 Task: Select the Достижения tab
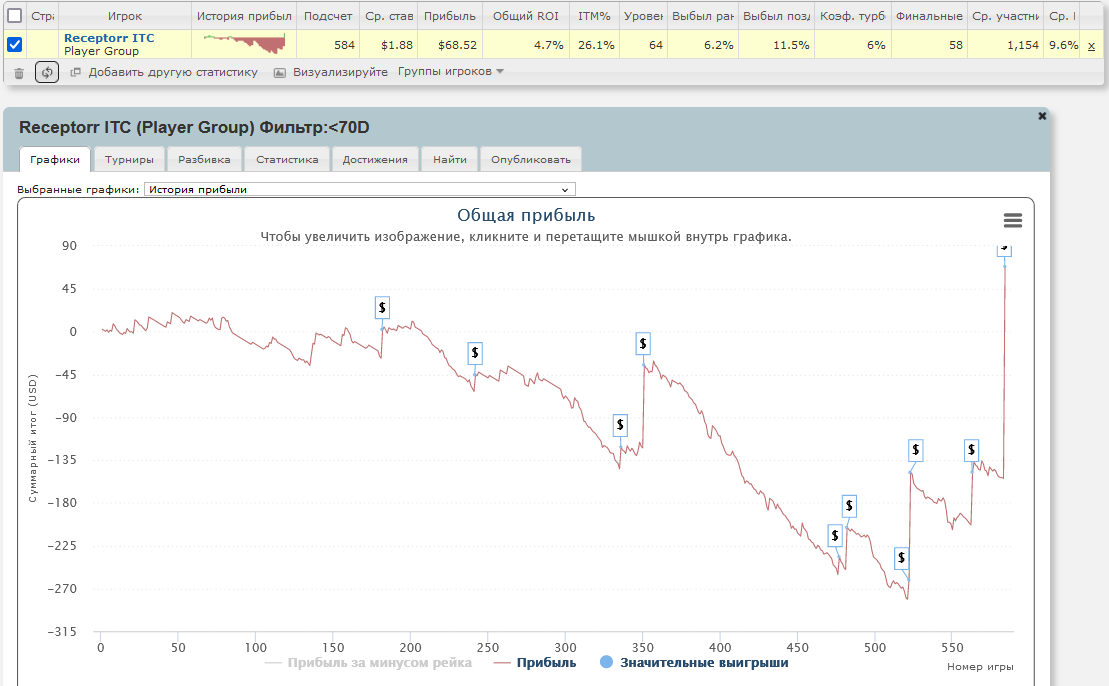pos(376,159)
